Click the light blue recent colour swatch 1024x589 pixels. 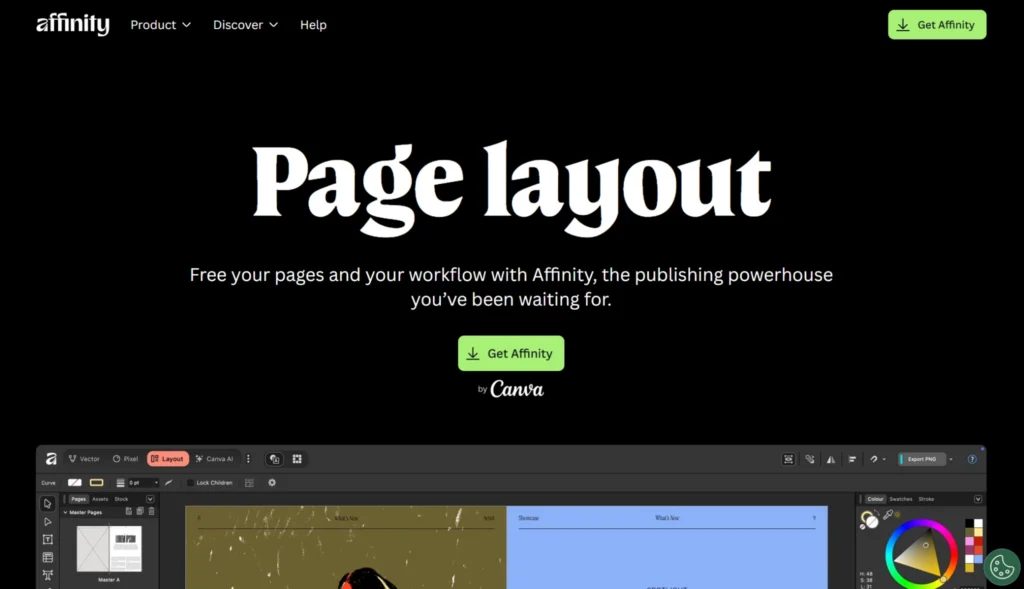(978, 559)
